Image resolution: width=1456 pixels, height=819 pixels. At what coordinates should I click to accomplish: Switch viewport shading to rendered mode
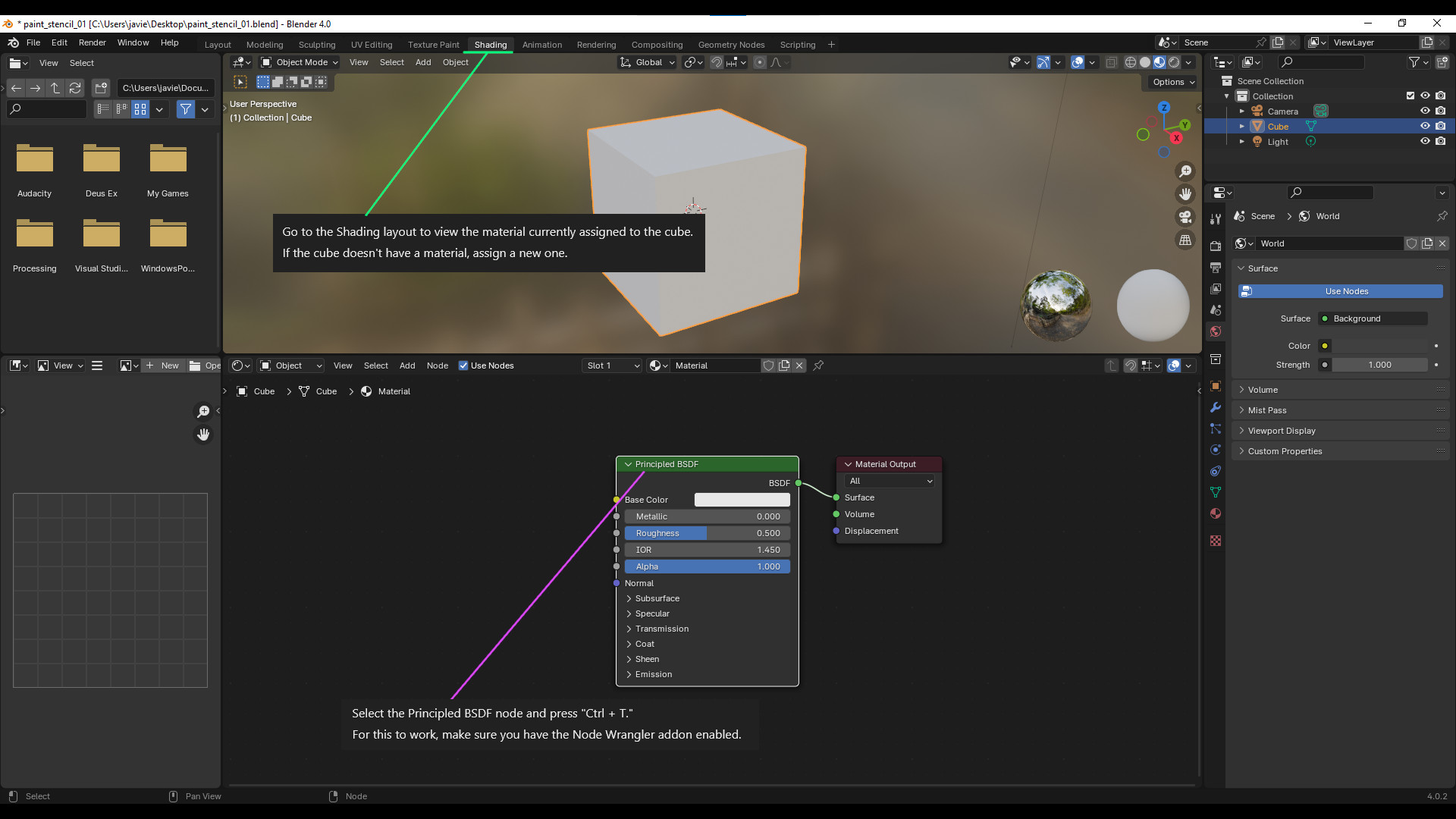click(1174, 62)
